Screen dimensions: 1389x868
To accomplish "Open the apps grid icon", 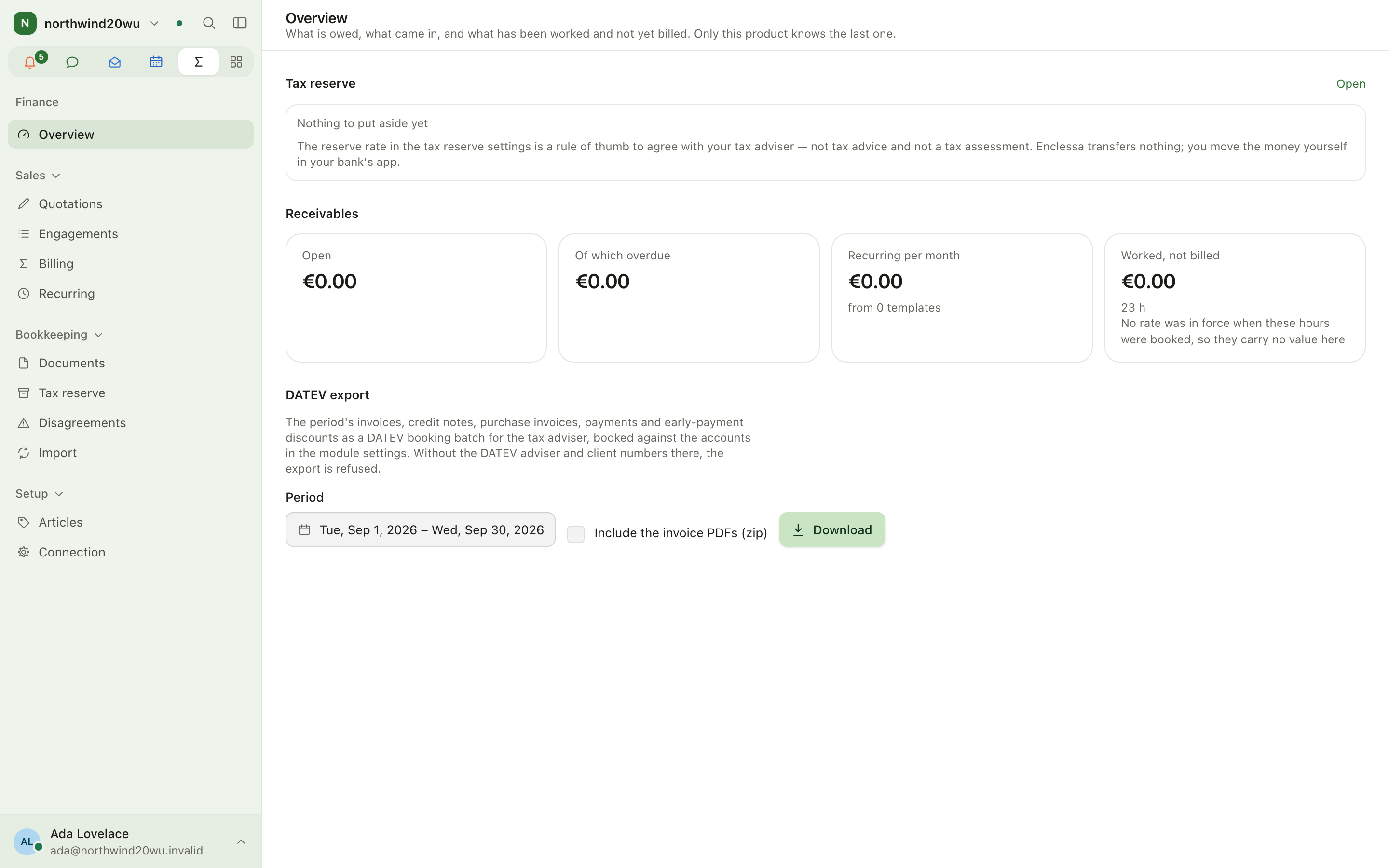I will tap(236, 62).
